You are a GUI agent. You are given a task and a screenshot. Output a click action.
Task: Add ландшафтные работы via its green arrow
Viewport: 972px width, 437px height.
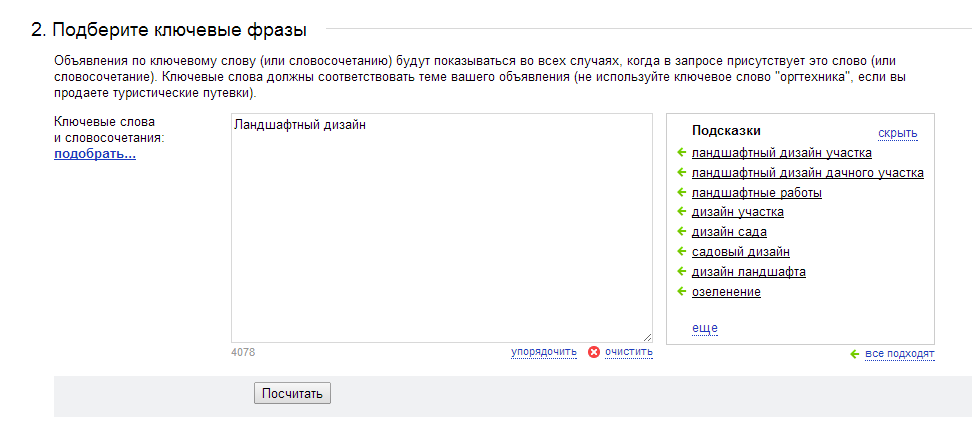tap(681, 192)
